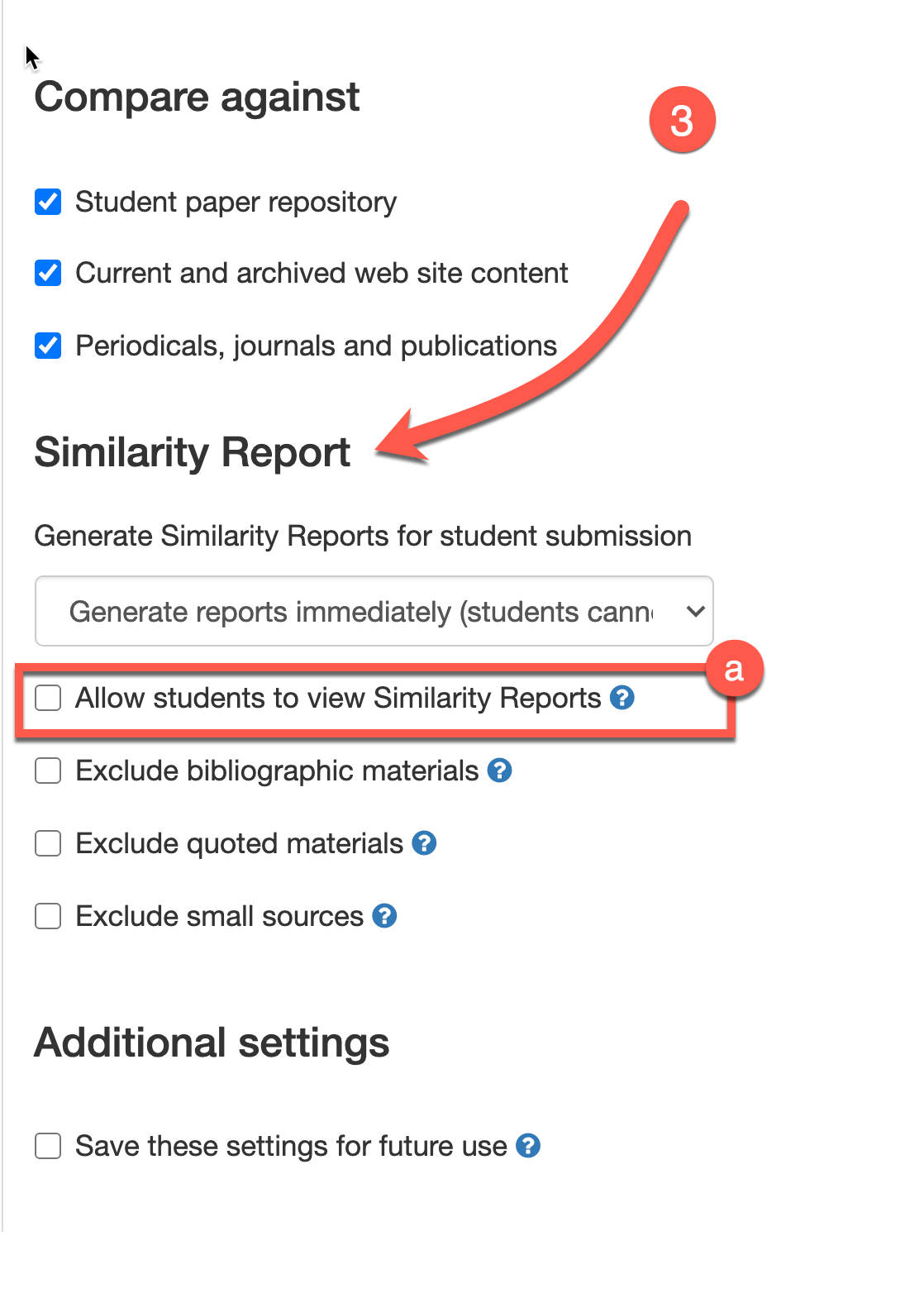Click the red number 3 annotation badge

(x=682, y=121)
